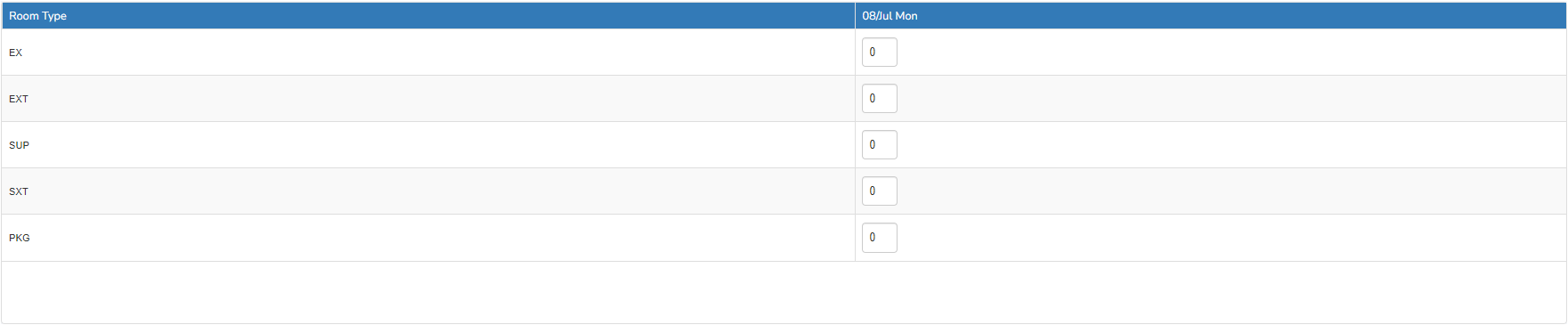This screenshot has width=1568, height=325.
Task: Focus the EX room quantity input
Action: (x=880, y=53)
